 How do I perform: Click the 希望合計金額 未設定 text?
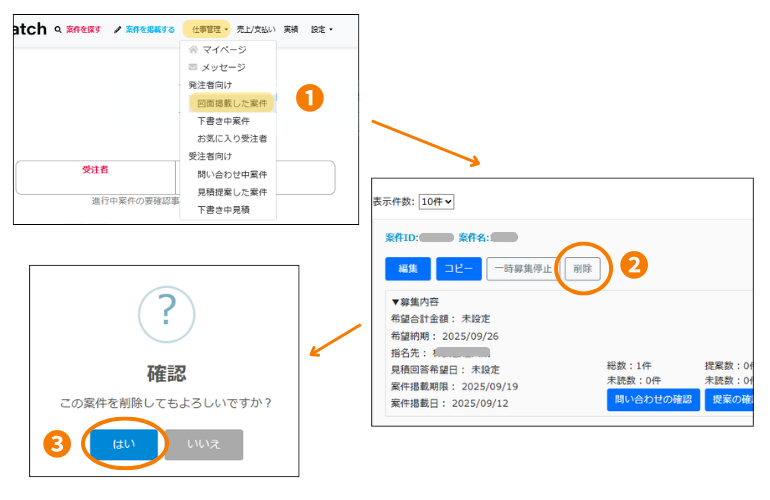440,319
